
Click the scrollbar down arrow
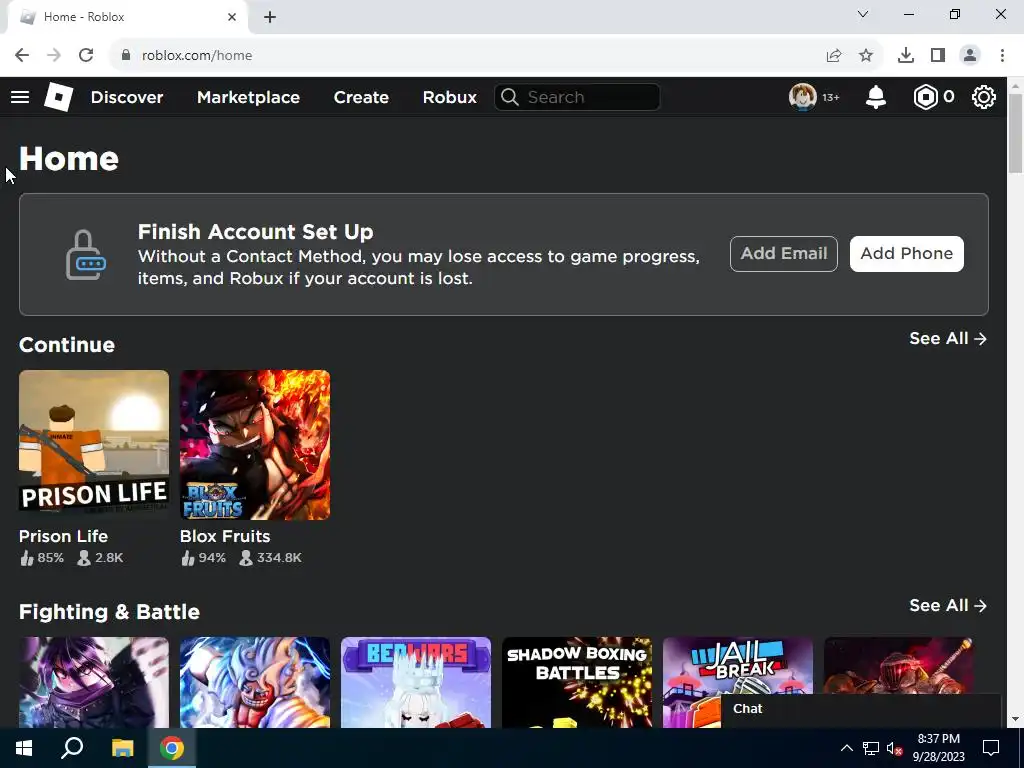click(1016, 720)
